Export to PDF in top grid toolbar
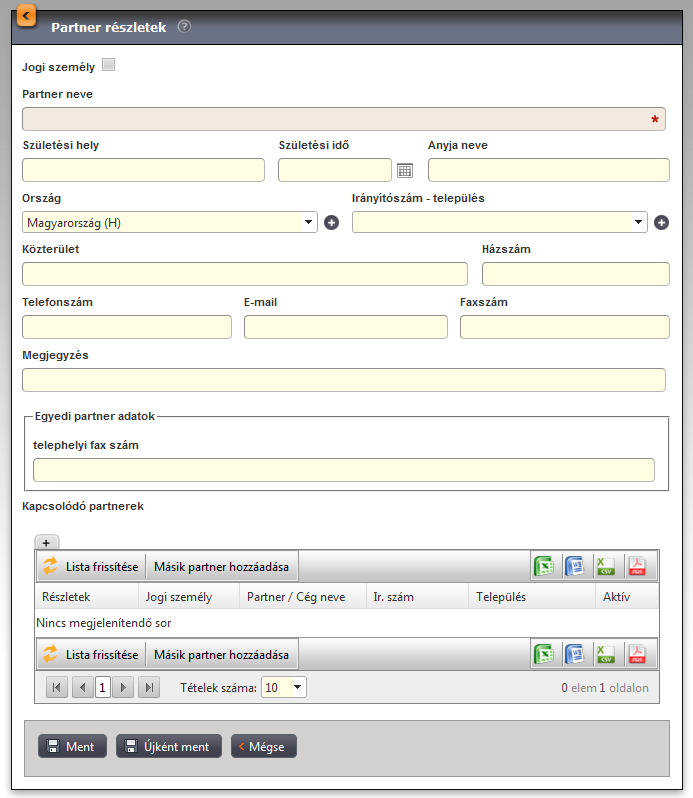 637,566
